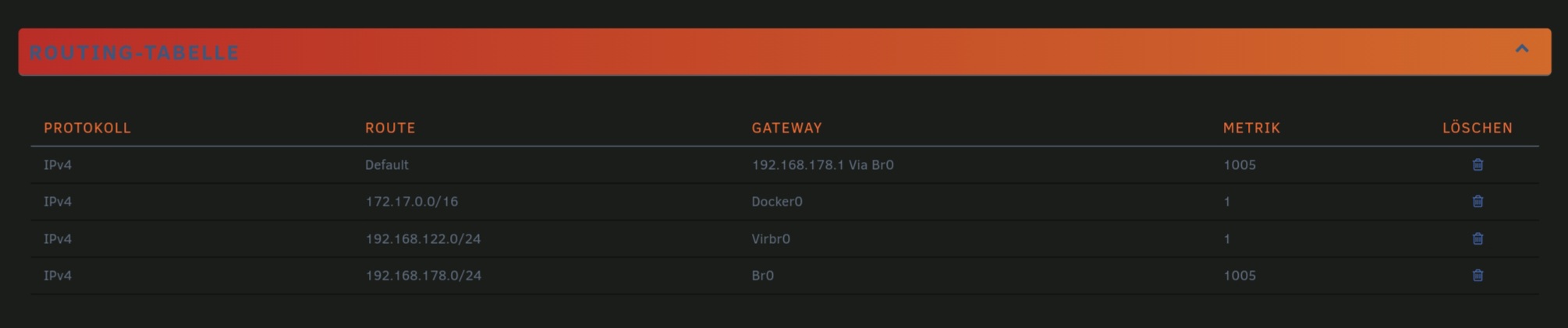The height and width of the screenshot is (328, 1568).
Task: Remove the 192.168.122.0/24 Virbr0 route
Action: point(1478,238)
